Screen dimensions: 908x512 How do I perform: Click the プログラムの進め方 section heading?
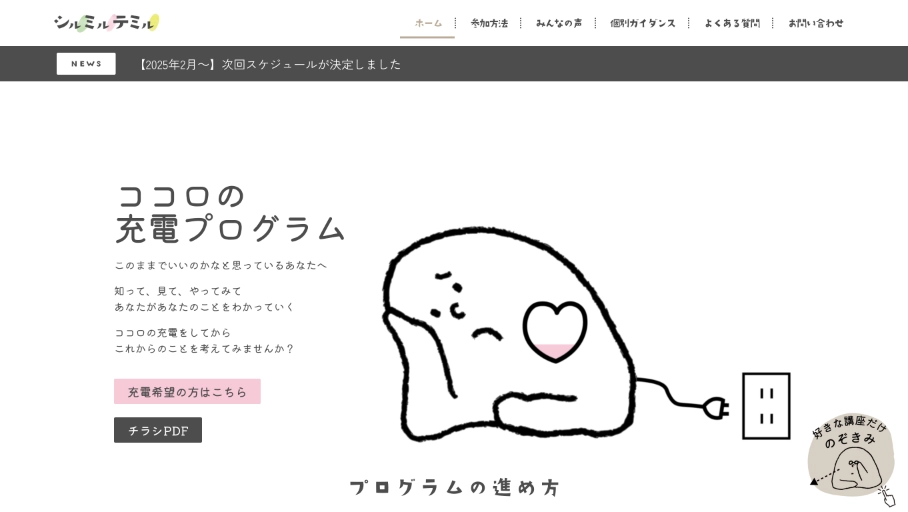tap(454, 487)
